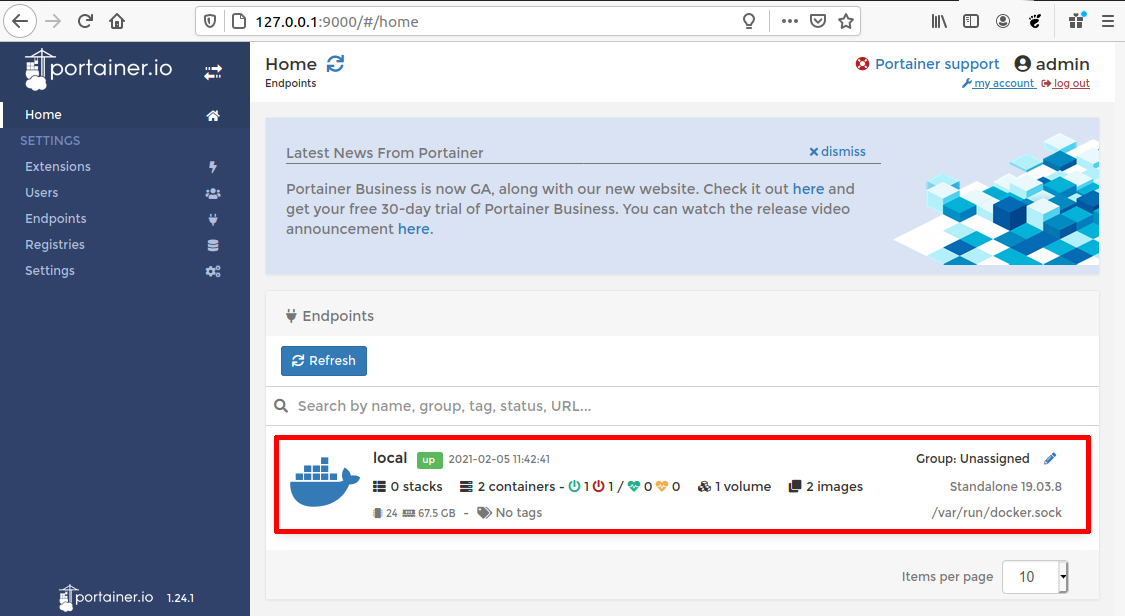Bookmark this page with star icon
The width and height of the screenshot is (1125, 616).
coord(846,22)
